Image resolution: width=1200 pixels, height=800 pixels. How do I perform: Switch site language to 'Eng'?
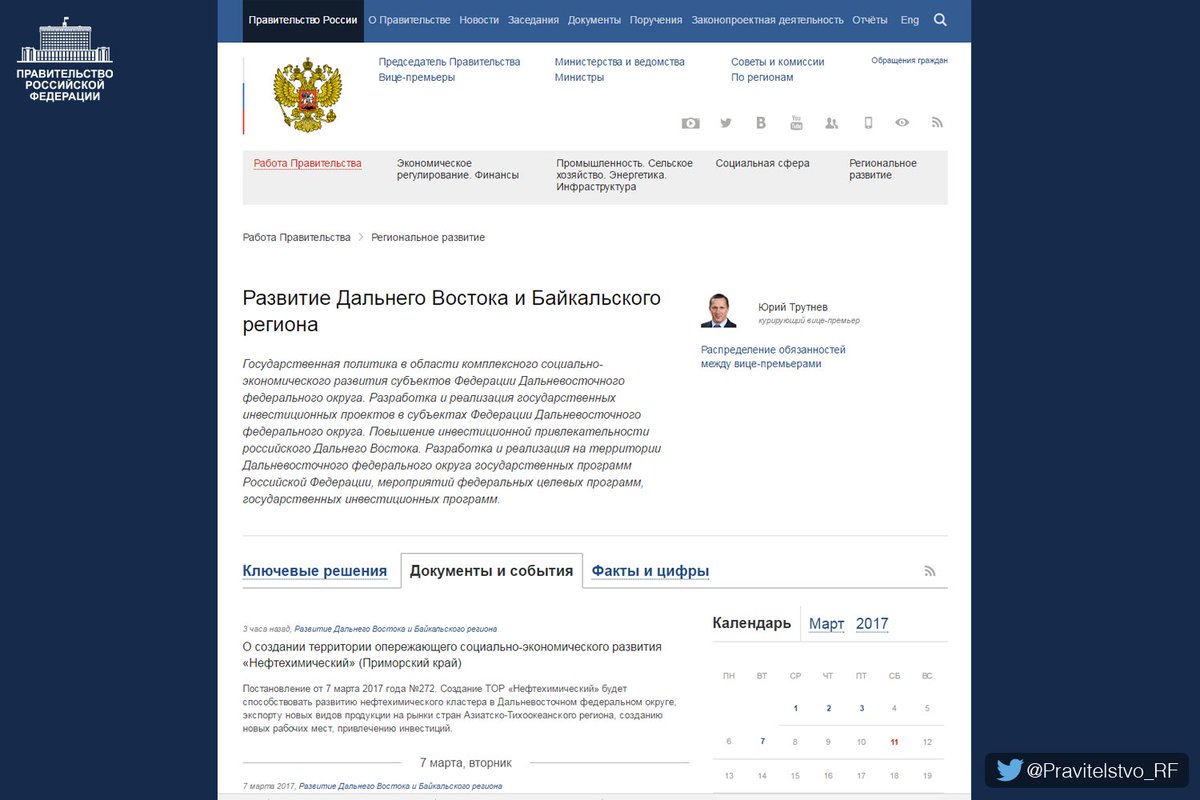click(x=909, y=20)
